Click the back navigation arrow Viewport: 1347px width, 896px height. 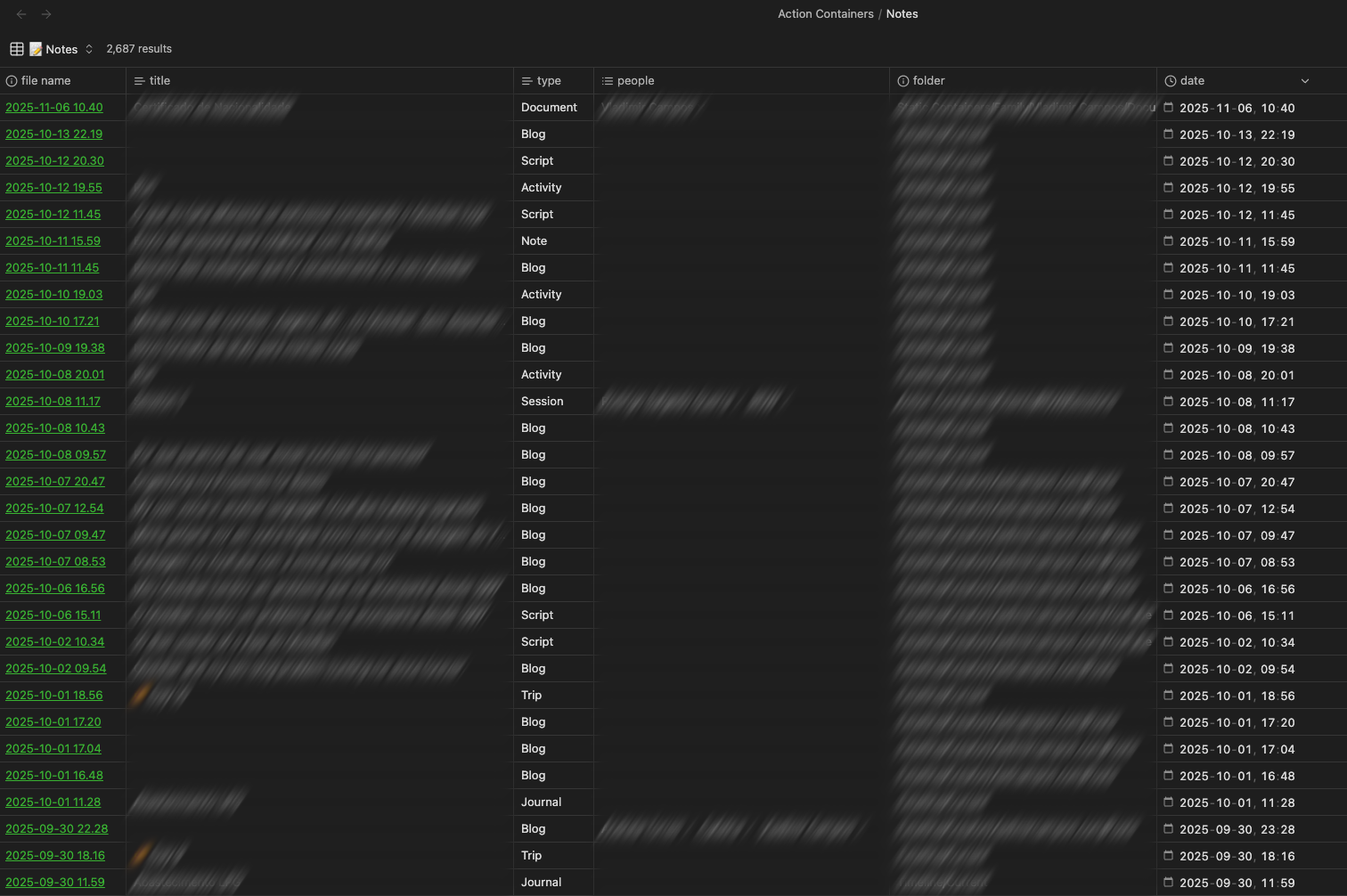(21, 14)
